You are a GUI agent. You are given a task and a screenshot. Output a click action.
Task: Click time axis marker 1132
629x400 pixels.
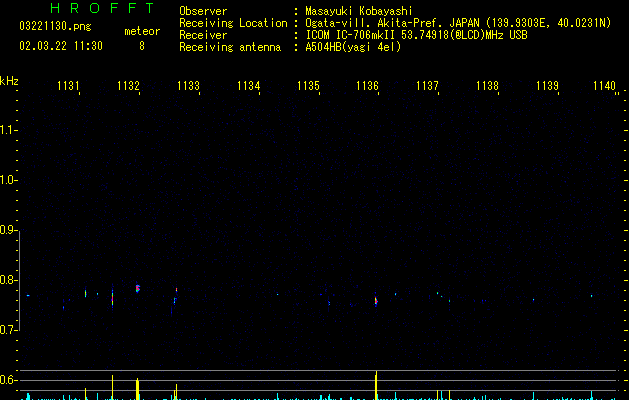[x=128, y=85]
